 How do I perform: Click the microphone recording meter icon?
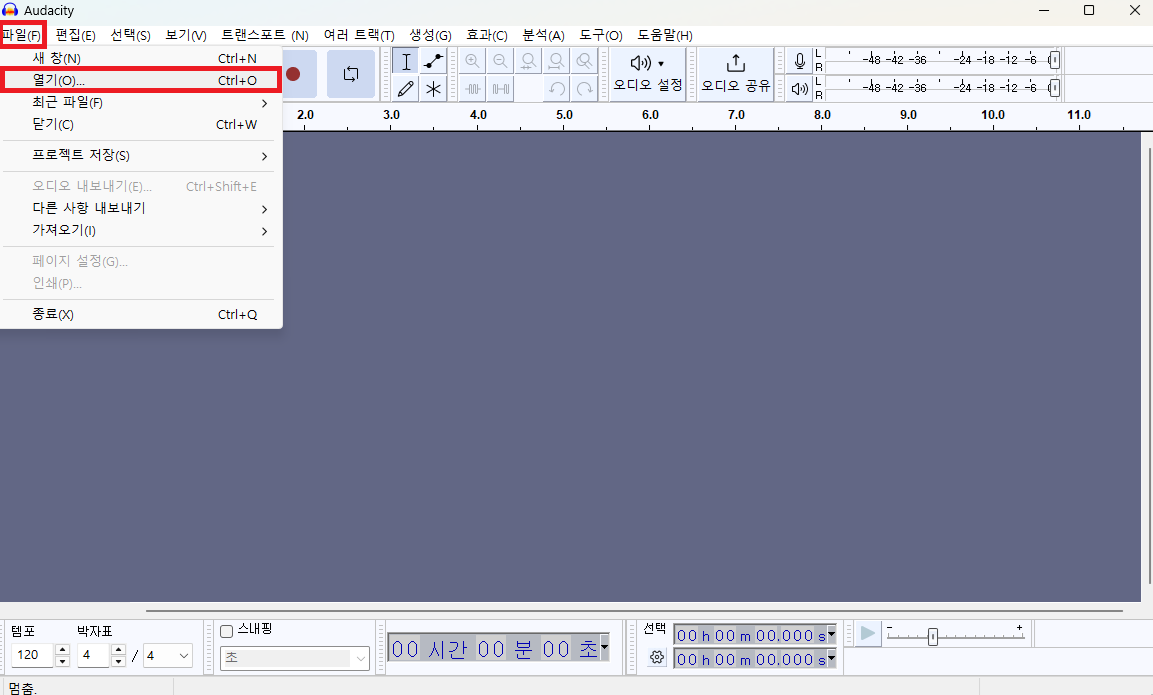point(798,61)
